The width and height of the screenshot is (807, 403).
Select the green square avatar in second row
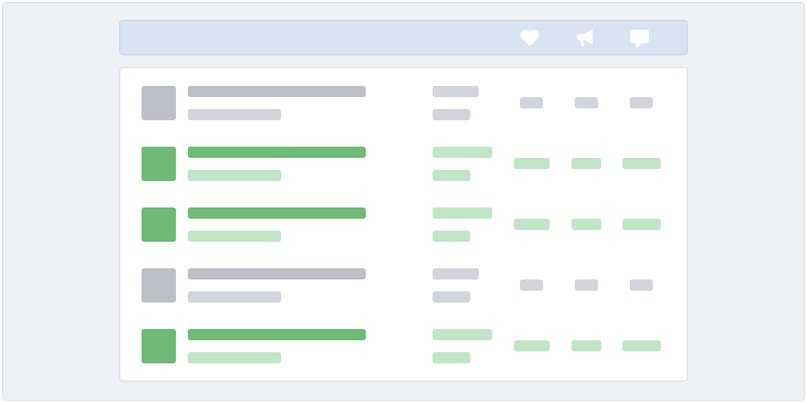point(158,164)
